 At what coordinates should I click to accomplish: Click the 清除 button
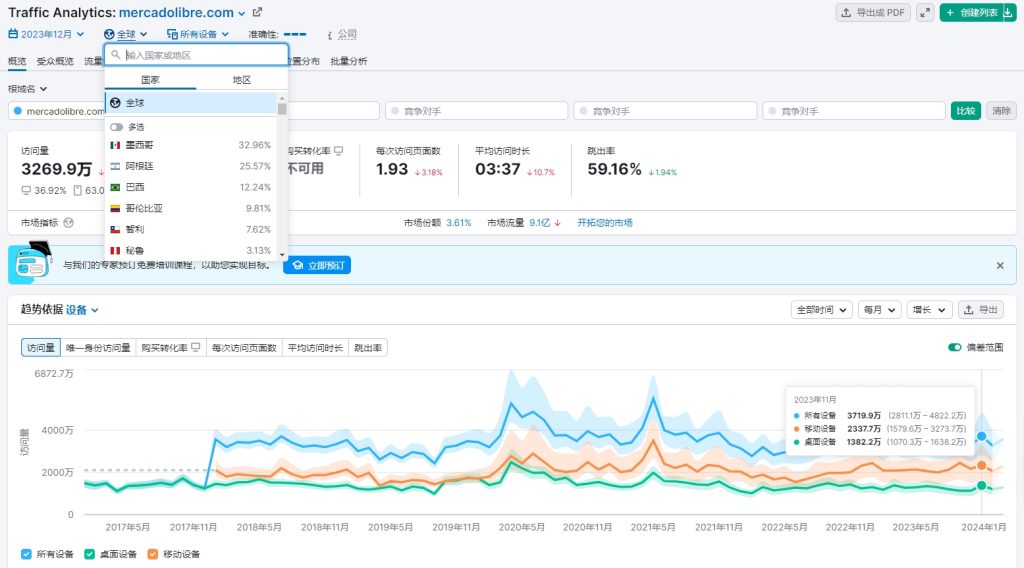click(x=1001, y=111)
